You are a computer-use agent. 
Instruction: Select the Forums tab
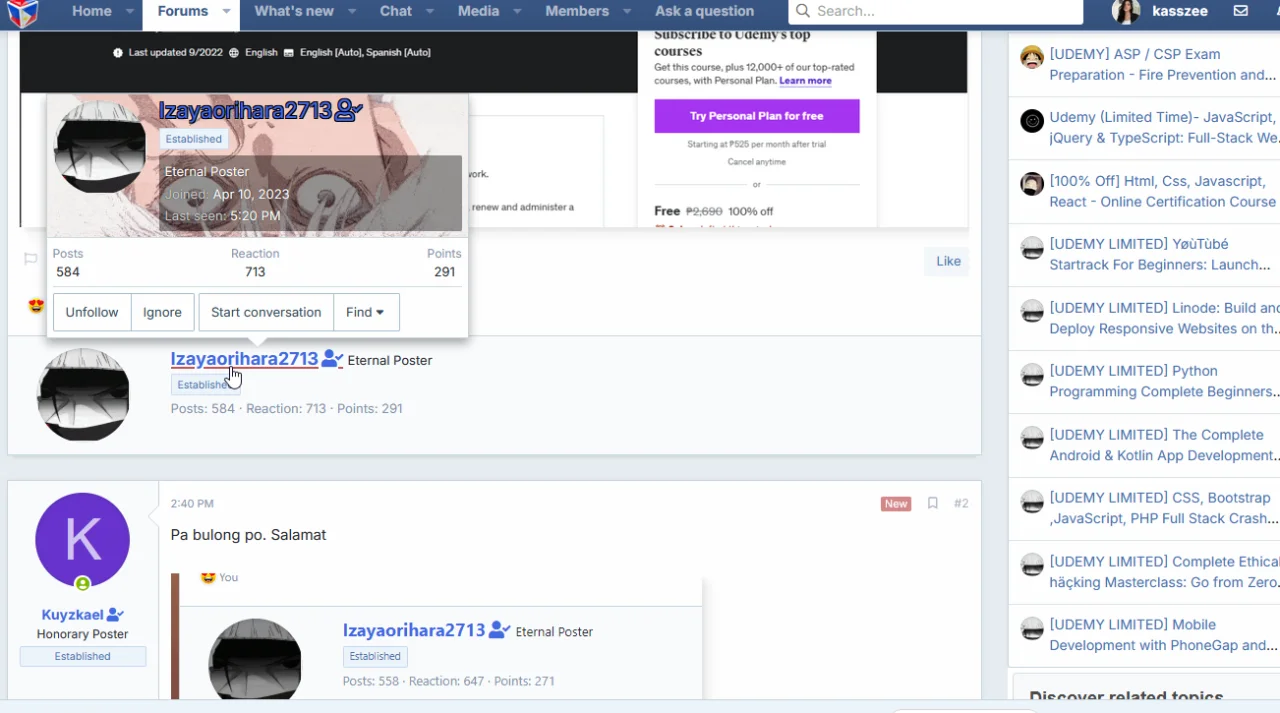tap(183, 11)
